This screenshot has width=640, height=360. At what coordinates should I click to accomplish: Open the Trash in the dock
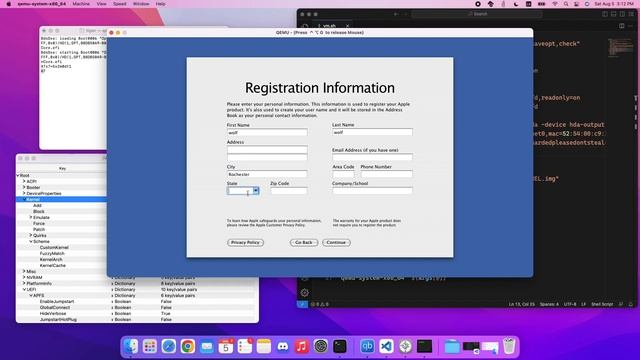click(509, 346)
